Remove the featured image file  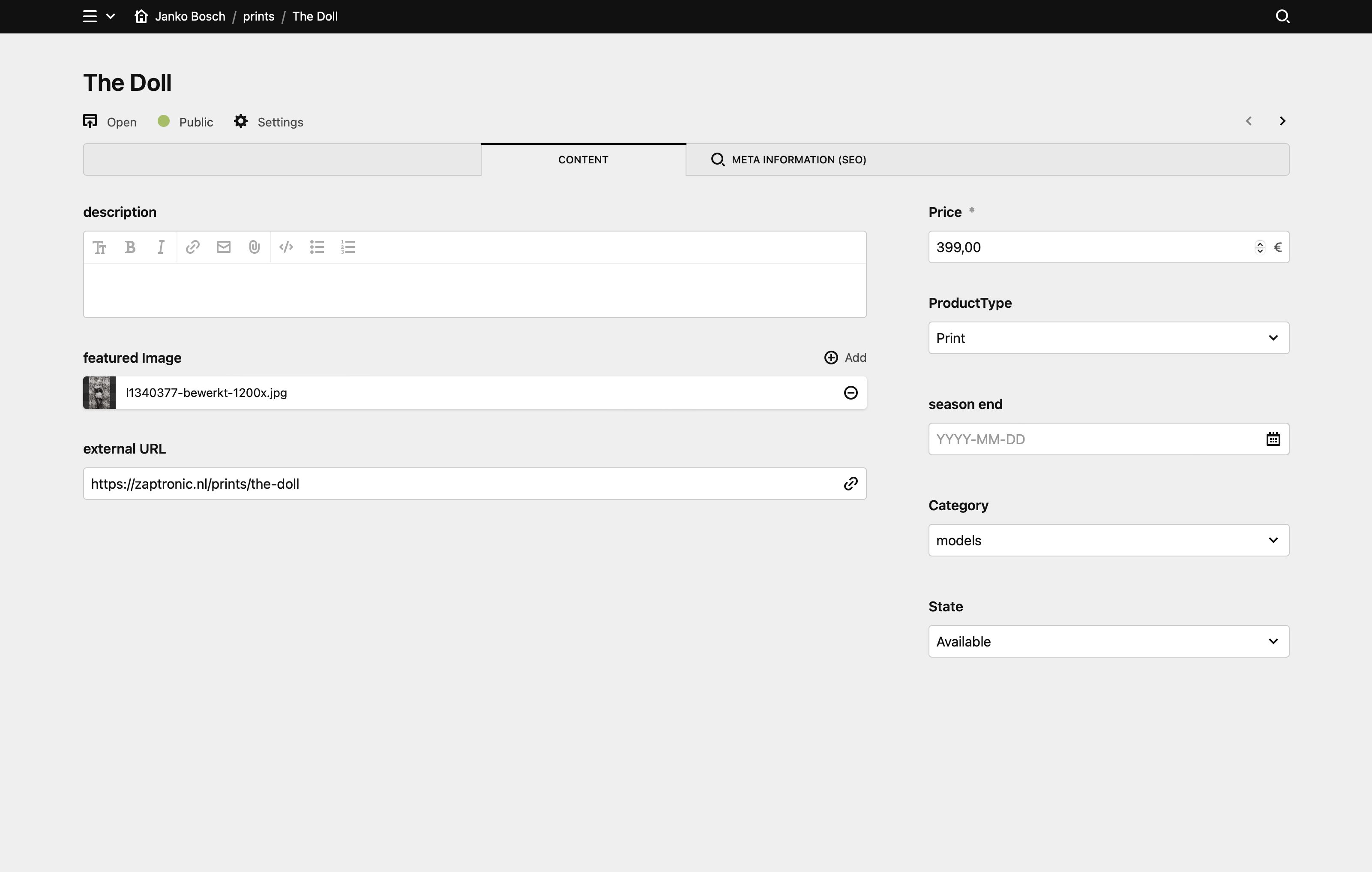click(x=851, y=393)
